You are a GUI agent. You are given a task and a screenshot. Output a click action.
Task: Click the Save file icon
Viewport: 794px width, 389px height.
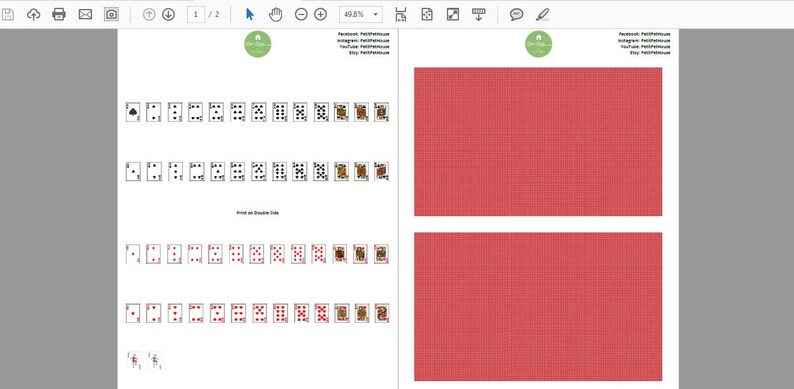[8, 14]
